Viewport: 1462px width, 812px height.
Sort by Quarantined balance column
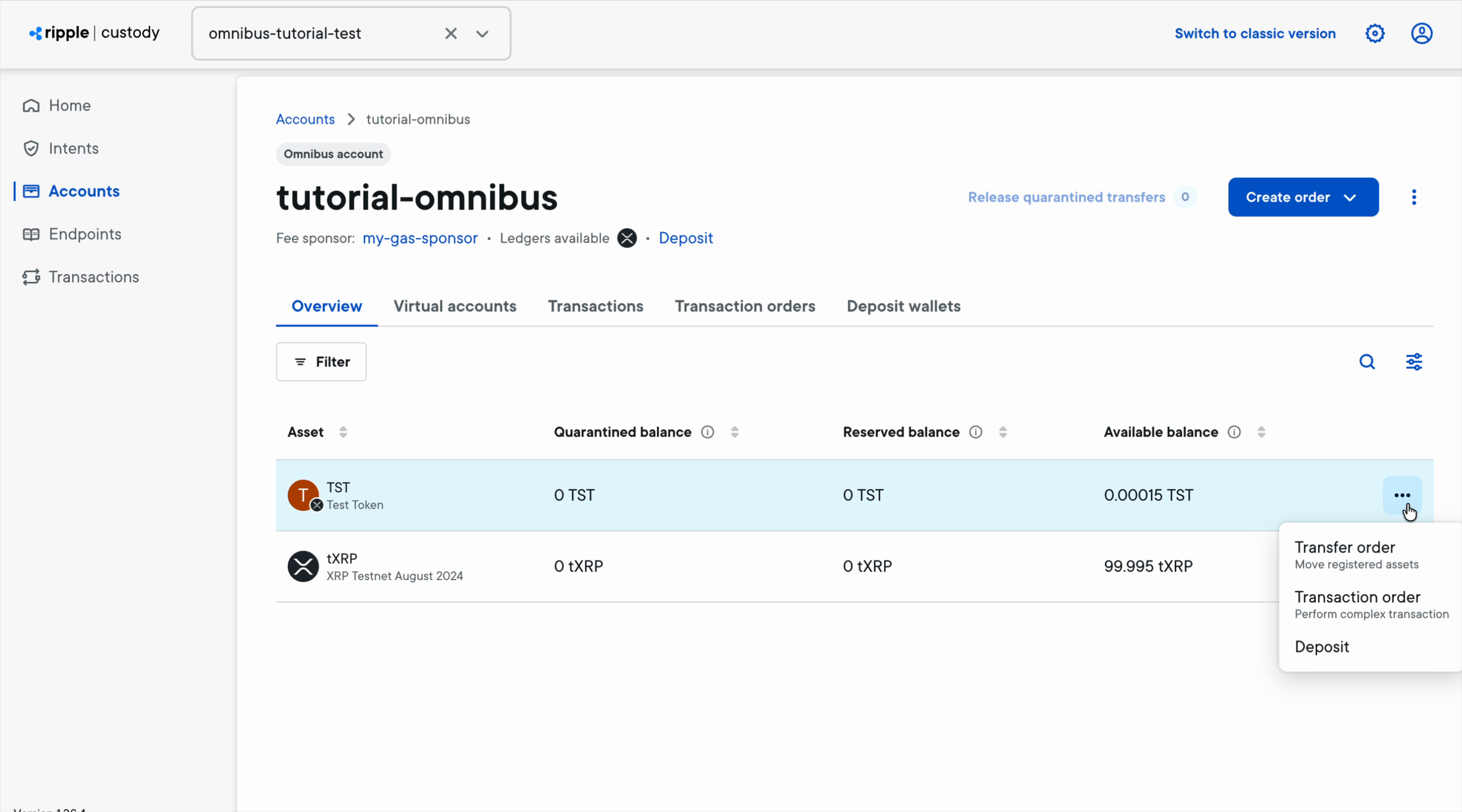pyautogui.click(x=734, y=432)
